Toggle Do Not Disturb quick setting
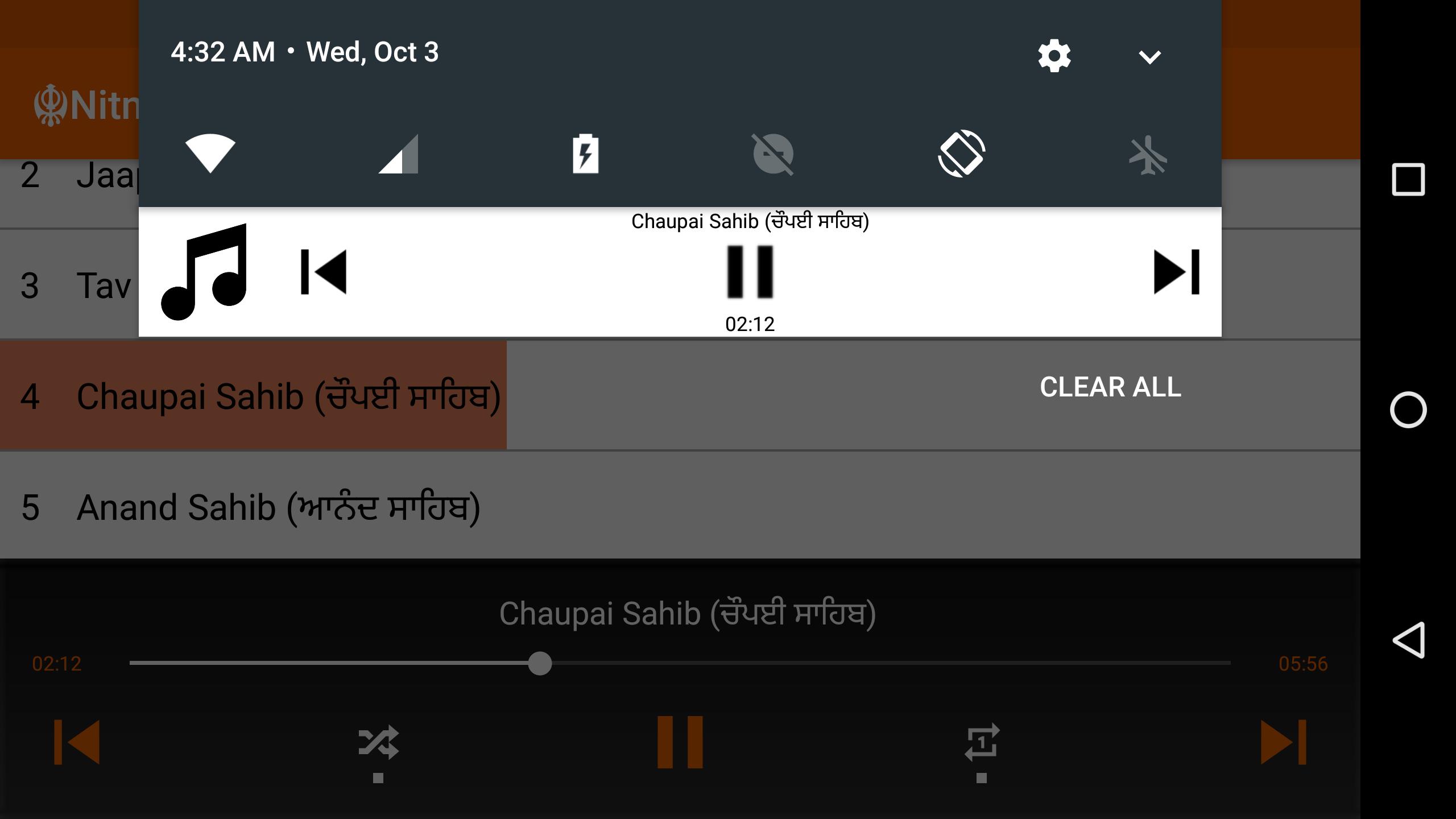Image resolution: width=1456 pixels, height=819 pixels. [773, 154]
